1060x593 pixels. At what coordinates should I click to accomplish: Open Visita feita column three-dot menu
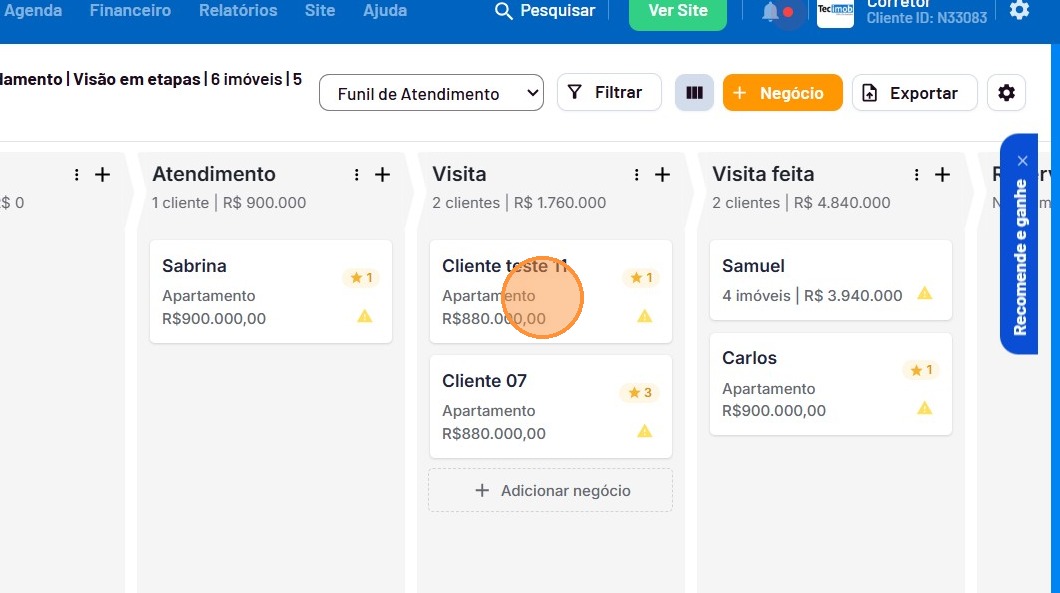pos(916,175)
